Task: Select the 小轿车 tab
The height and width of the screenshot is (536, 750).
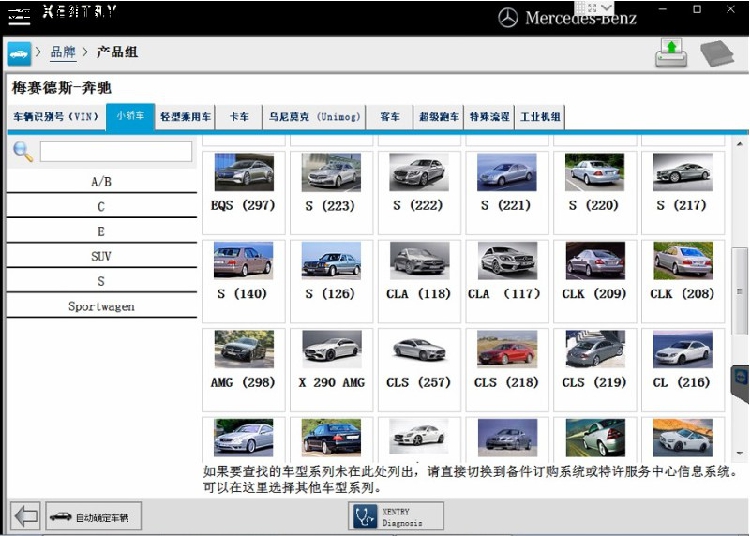Action: [130, 116]
